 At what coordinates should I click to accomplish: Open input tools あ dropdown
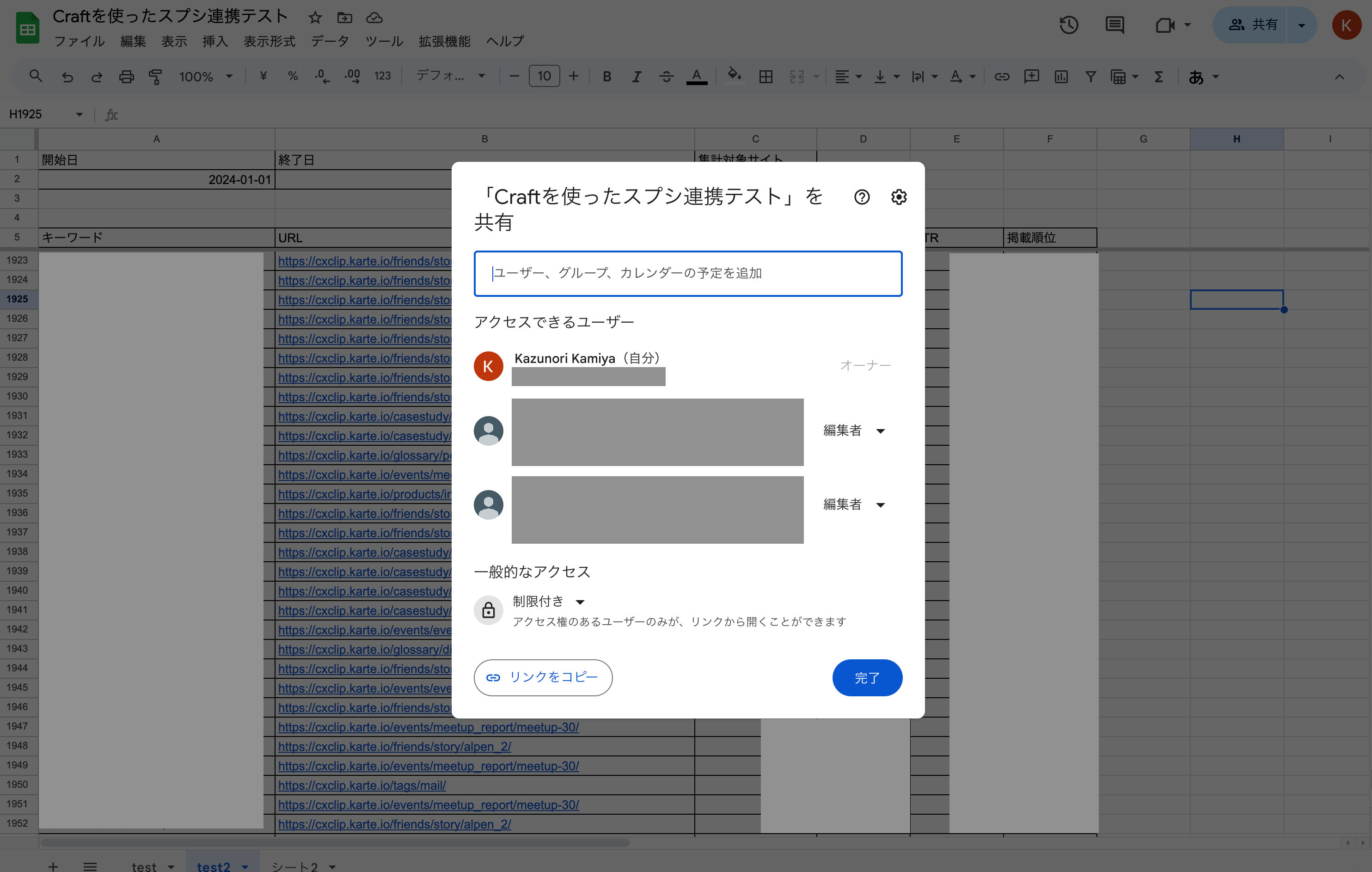[1203, 76]
